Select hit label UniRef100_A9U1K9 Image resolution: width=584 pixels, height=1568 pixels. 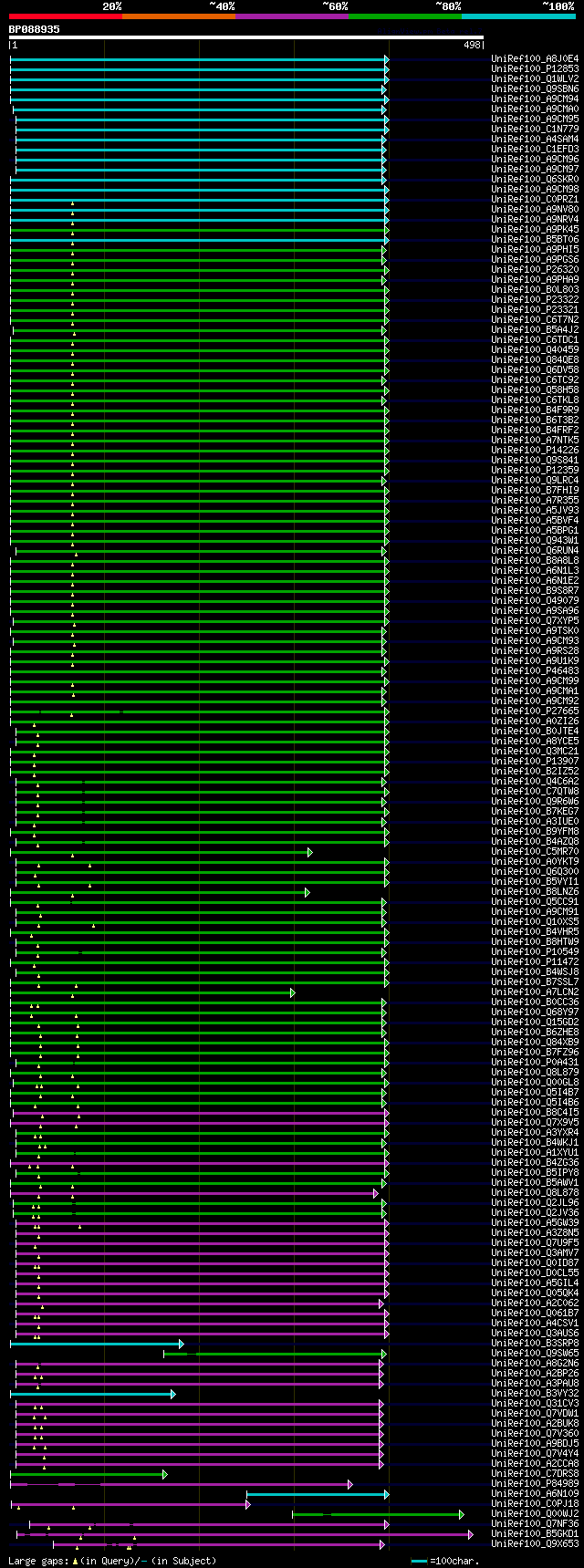pos(535,660)
